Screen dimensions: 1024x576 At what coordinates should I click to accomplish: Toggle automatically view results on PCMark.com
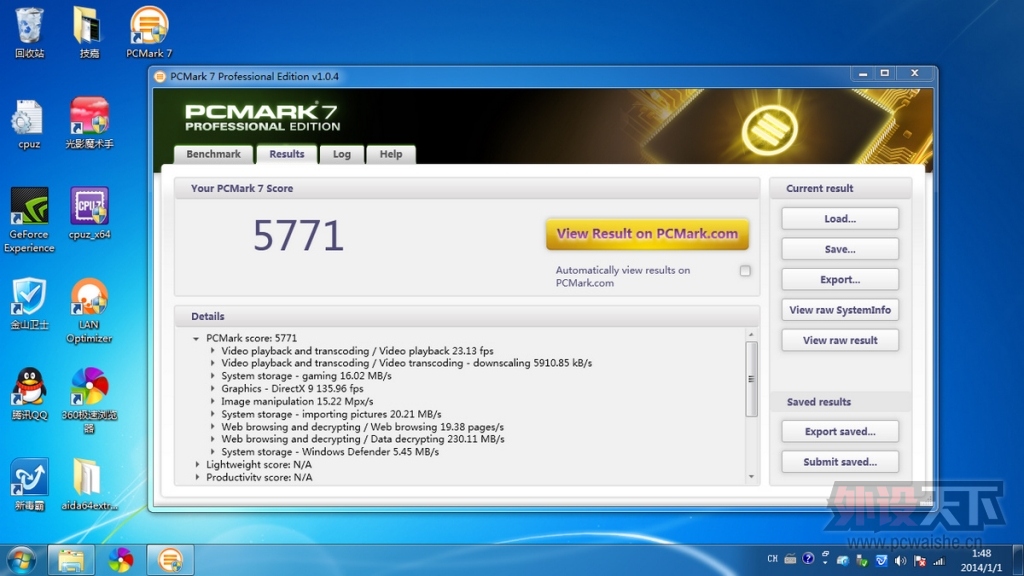click(x=745, y=270)
